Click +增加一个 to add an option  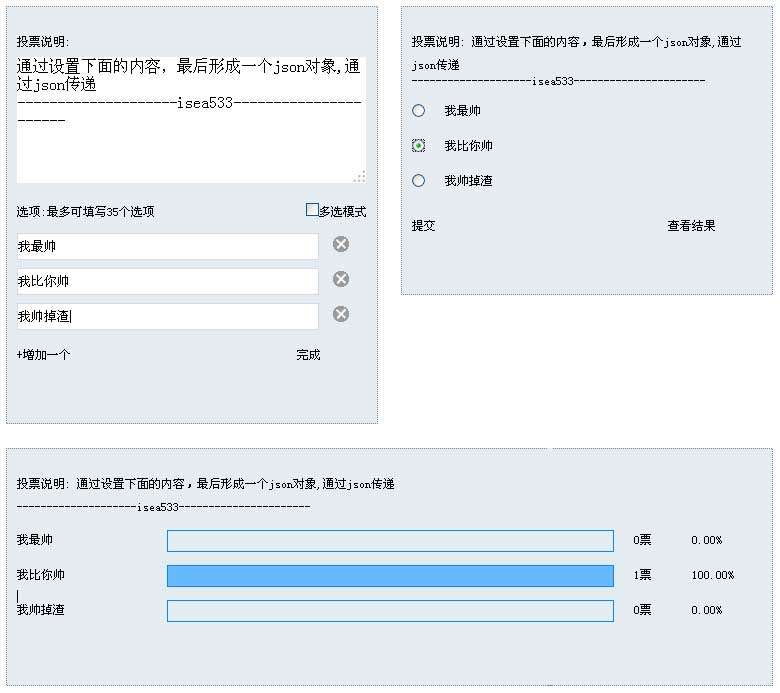coord(44,355)
